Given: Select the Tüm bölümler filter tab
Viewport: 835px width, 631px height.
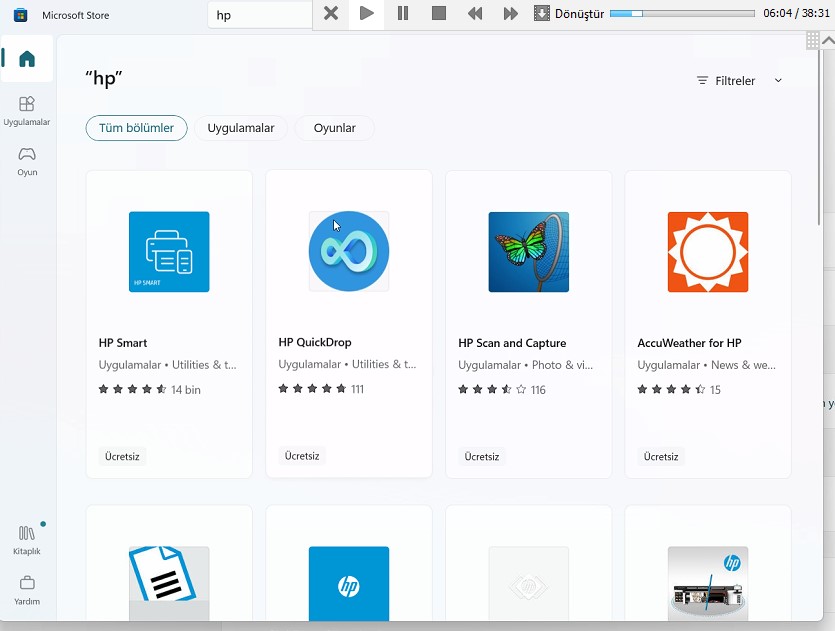Looking at the screenshot, I should 136,128.
